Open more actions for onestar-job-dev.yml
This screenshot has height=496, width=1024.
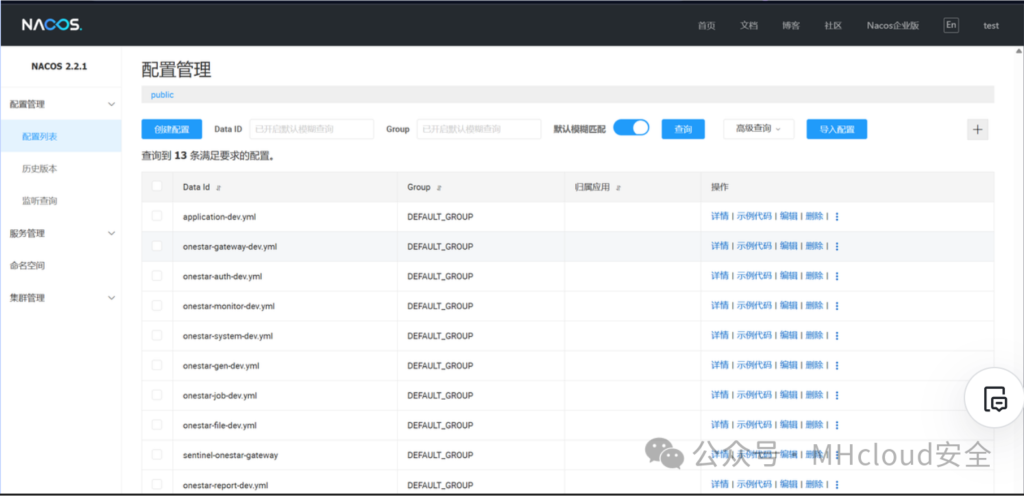[x=837, y=395]
